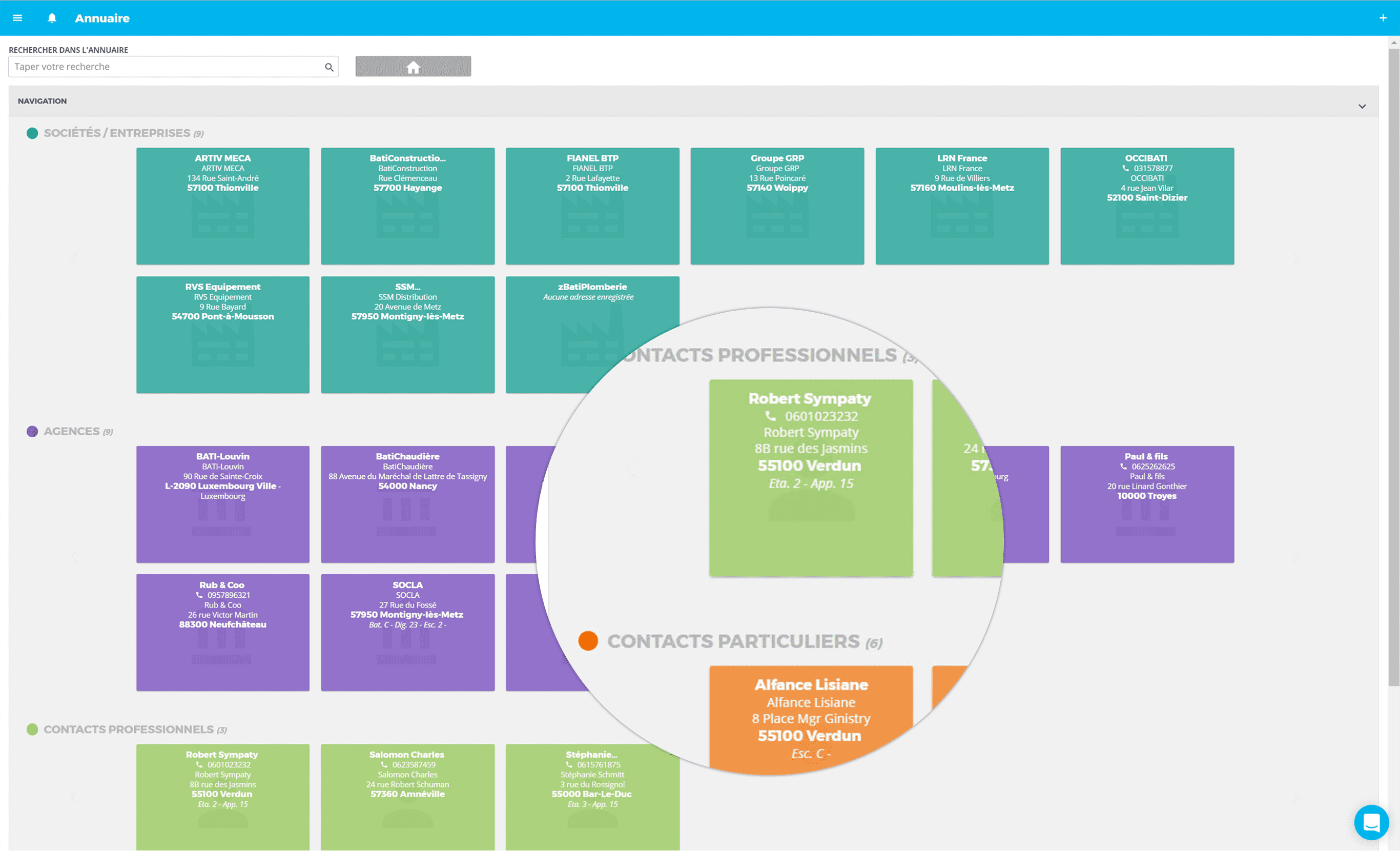The height and width of the screenshot is (851, 1400).
Task: Click the purple Agences category dot
Action: (32, 432)
